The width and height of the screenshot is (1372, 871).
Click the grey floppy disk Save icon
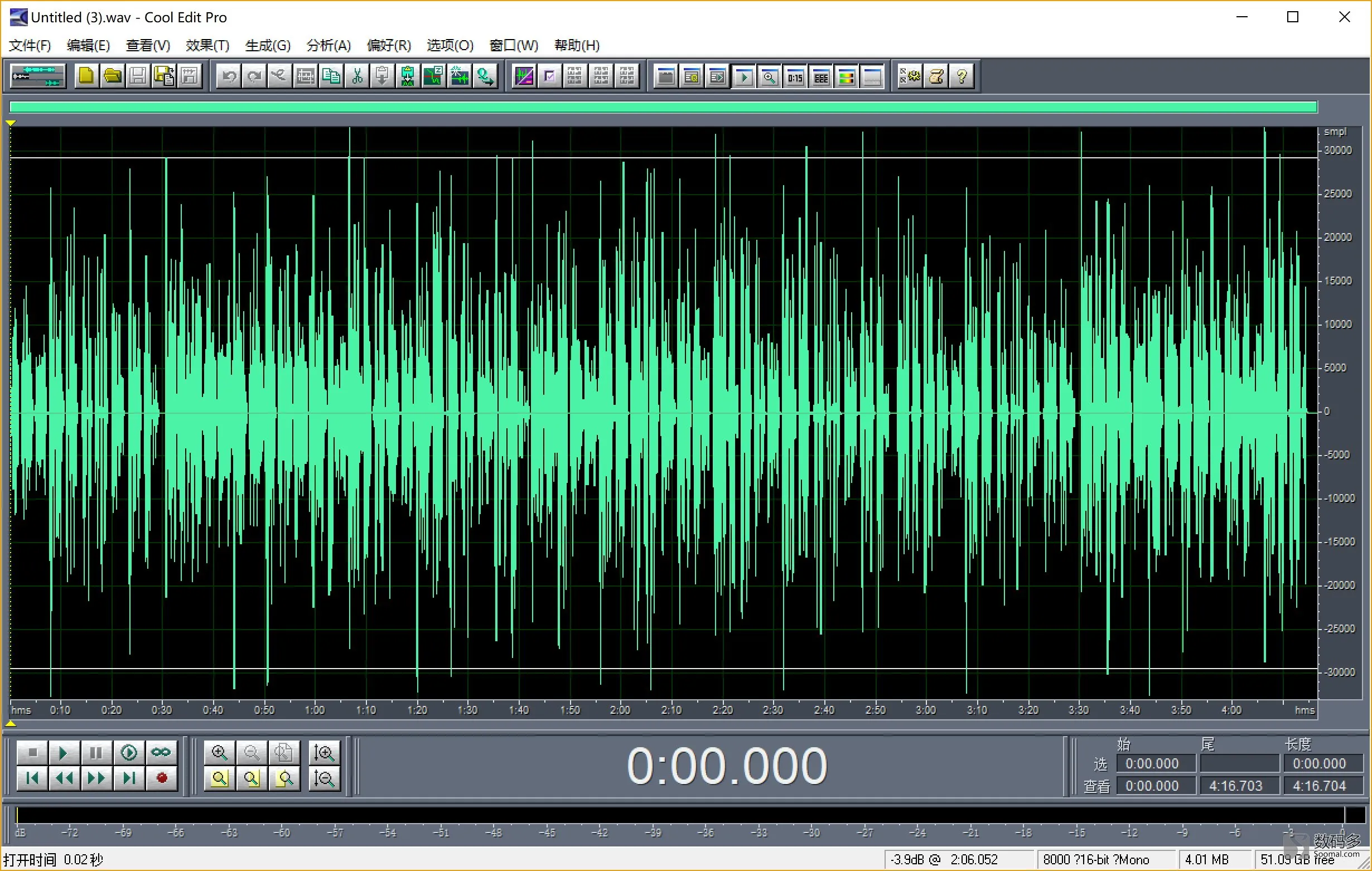(138, 76)
